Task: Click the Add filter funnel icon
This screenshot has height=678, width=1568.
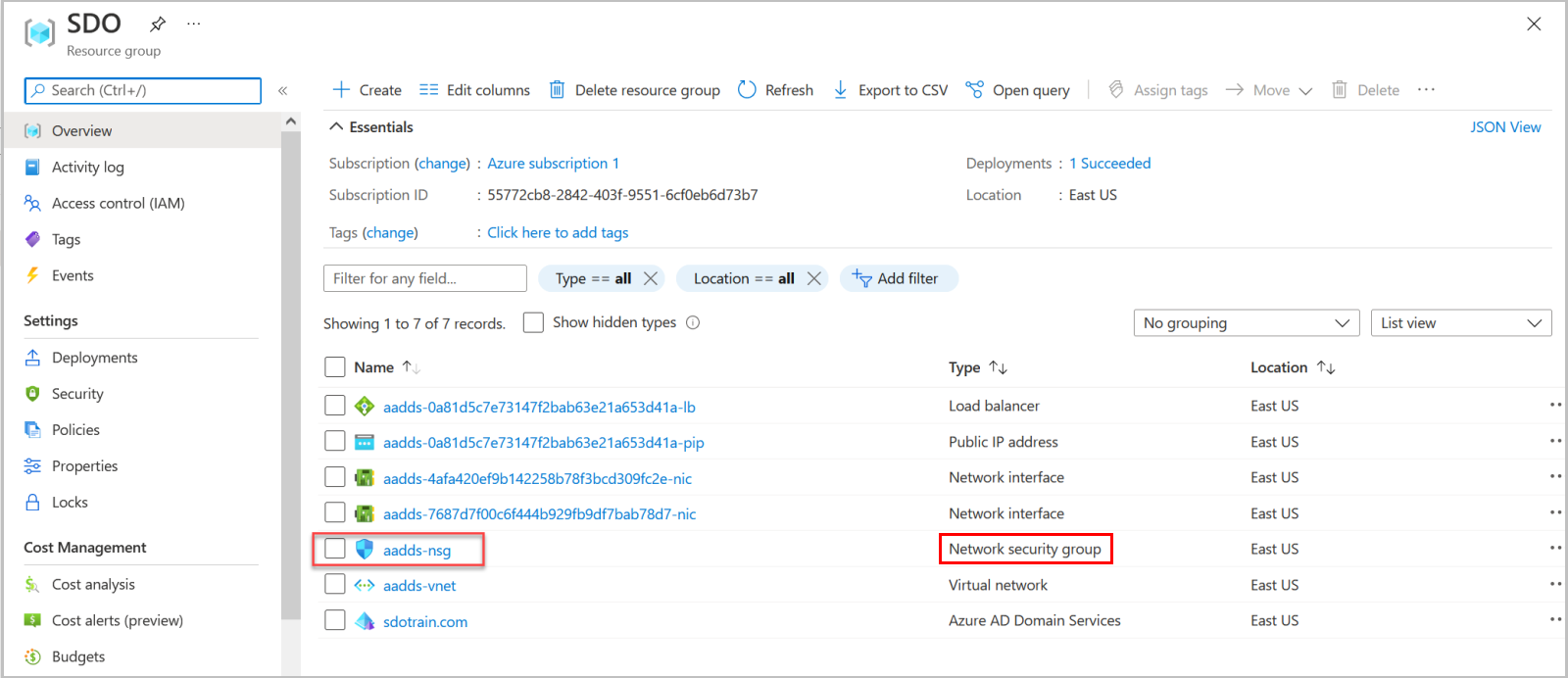Action: [861, 278]
